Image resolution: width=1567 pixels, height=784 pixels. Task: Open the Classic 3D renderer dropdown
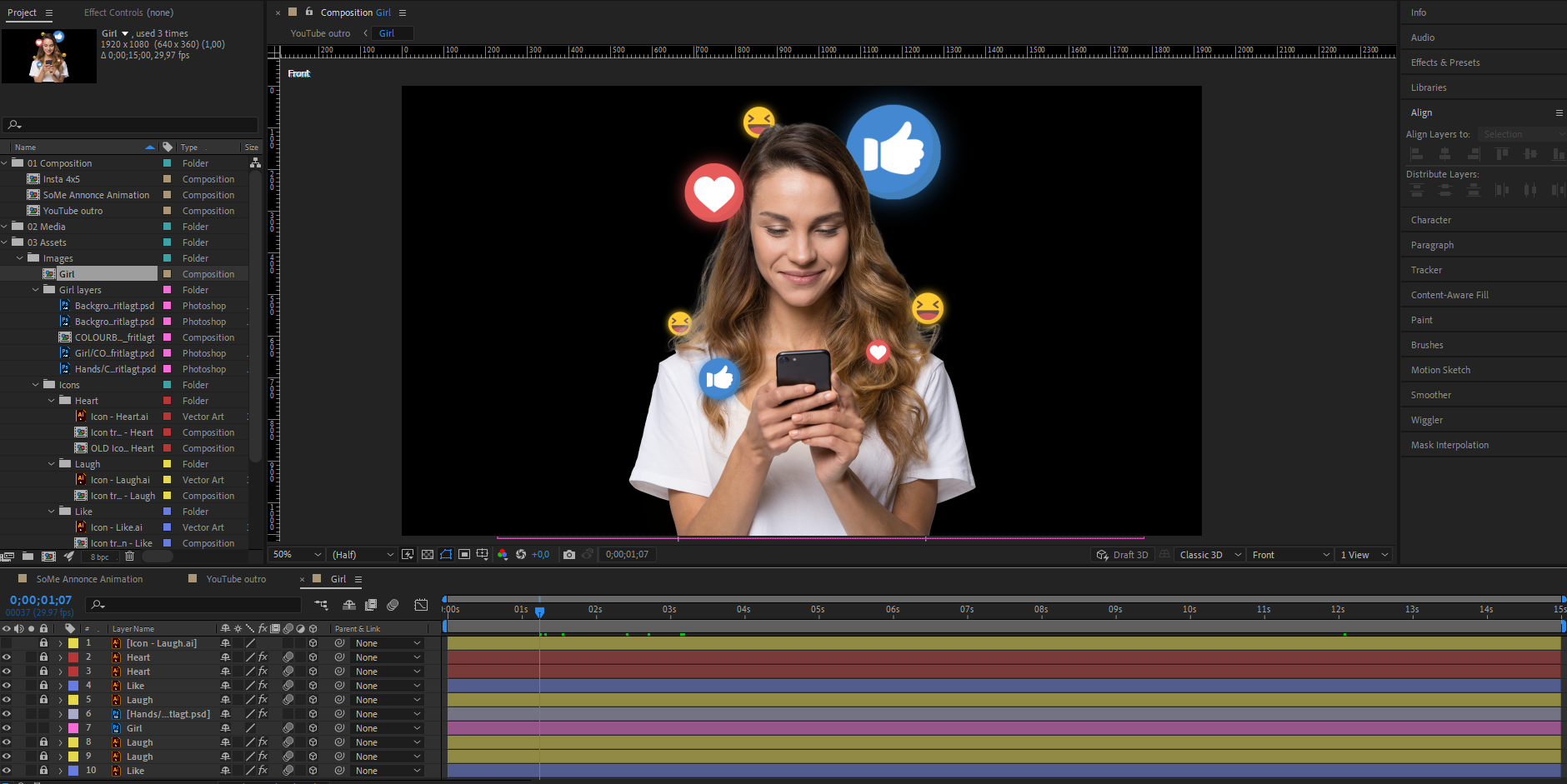[1210, 555]
